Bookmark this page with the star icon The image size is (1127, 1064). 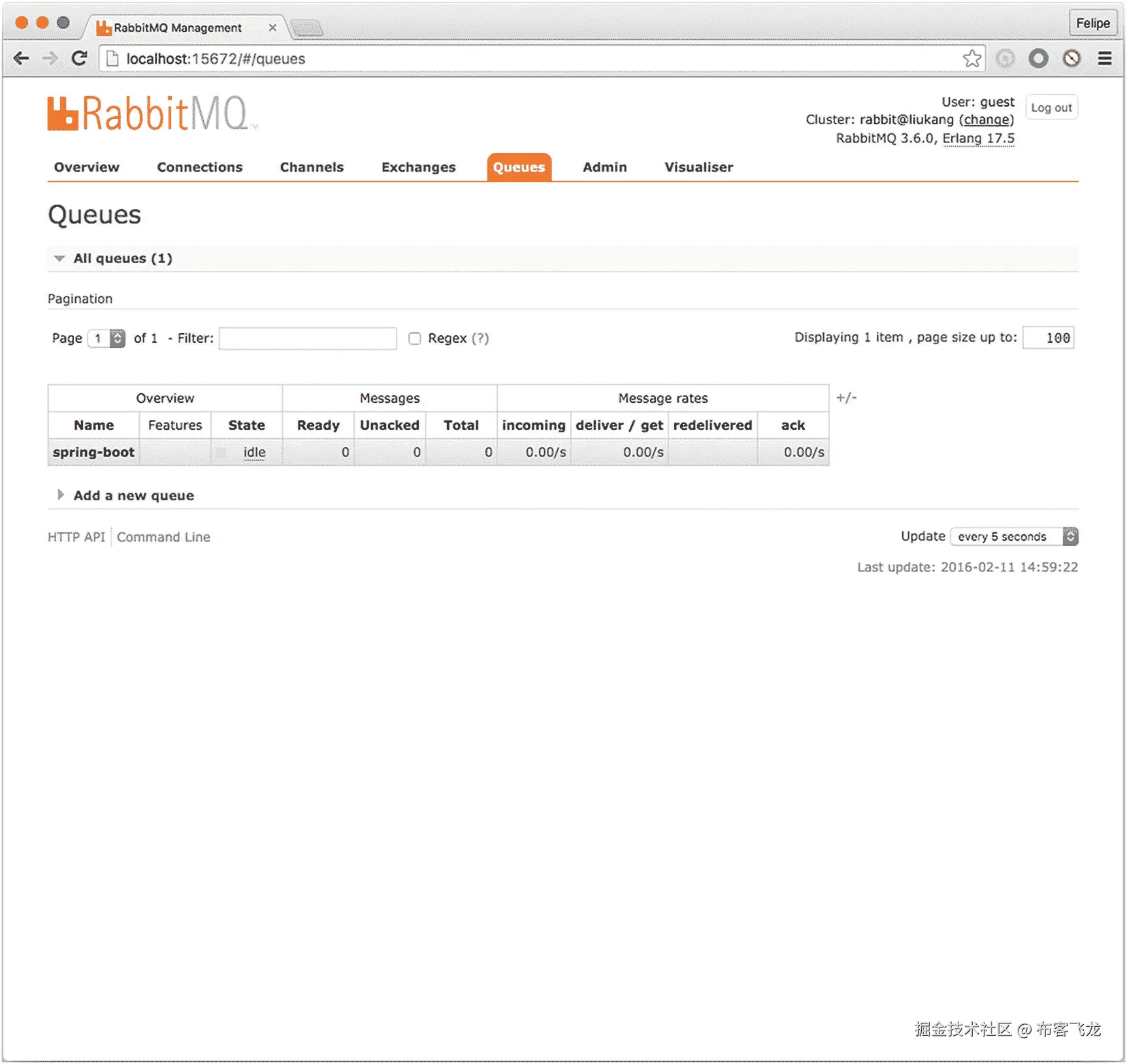pyautogui.click(x=972, y=59)
